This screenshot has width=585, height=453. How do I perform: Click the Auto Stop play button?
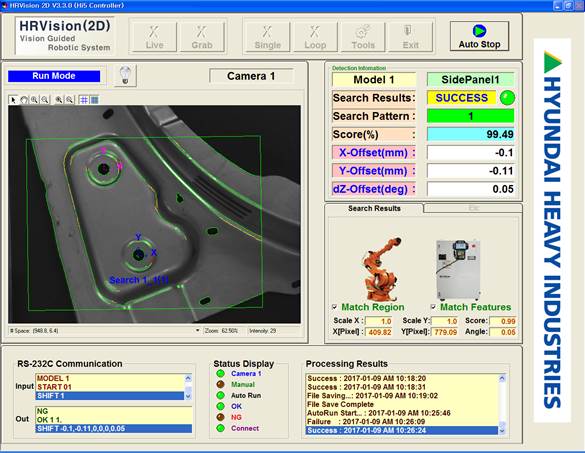(479, 36)
